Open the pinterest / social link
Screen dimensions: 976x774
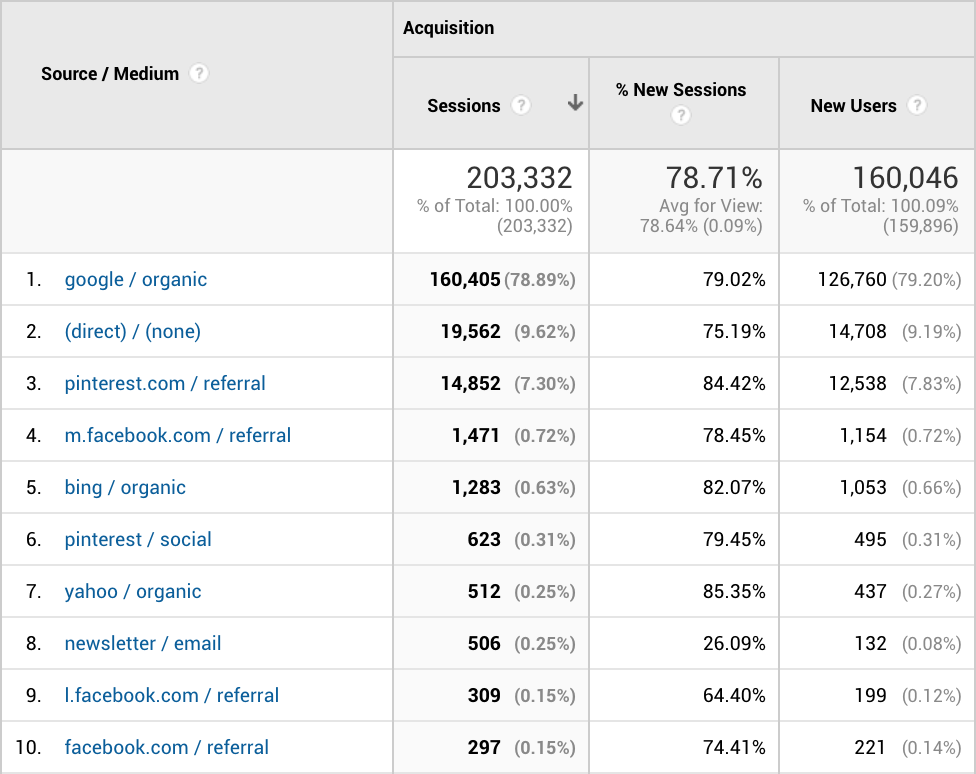138,539
